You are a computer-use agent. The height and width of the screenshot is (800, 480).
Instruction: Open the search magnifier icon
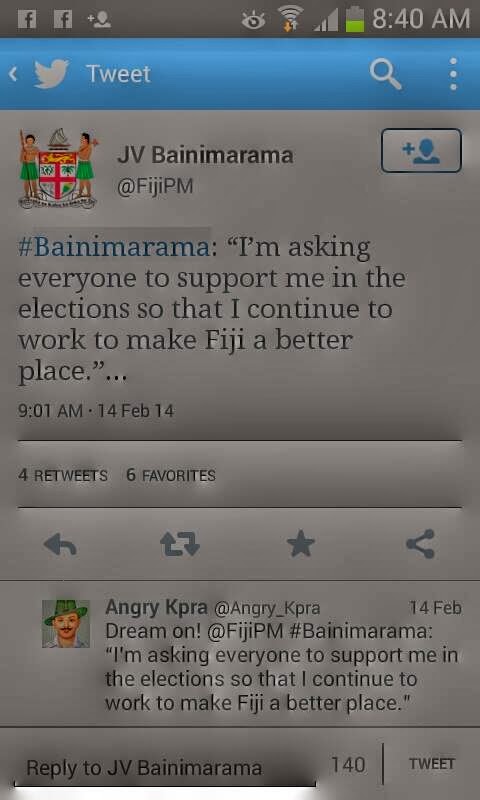(386, 74)
